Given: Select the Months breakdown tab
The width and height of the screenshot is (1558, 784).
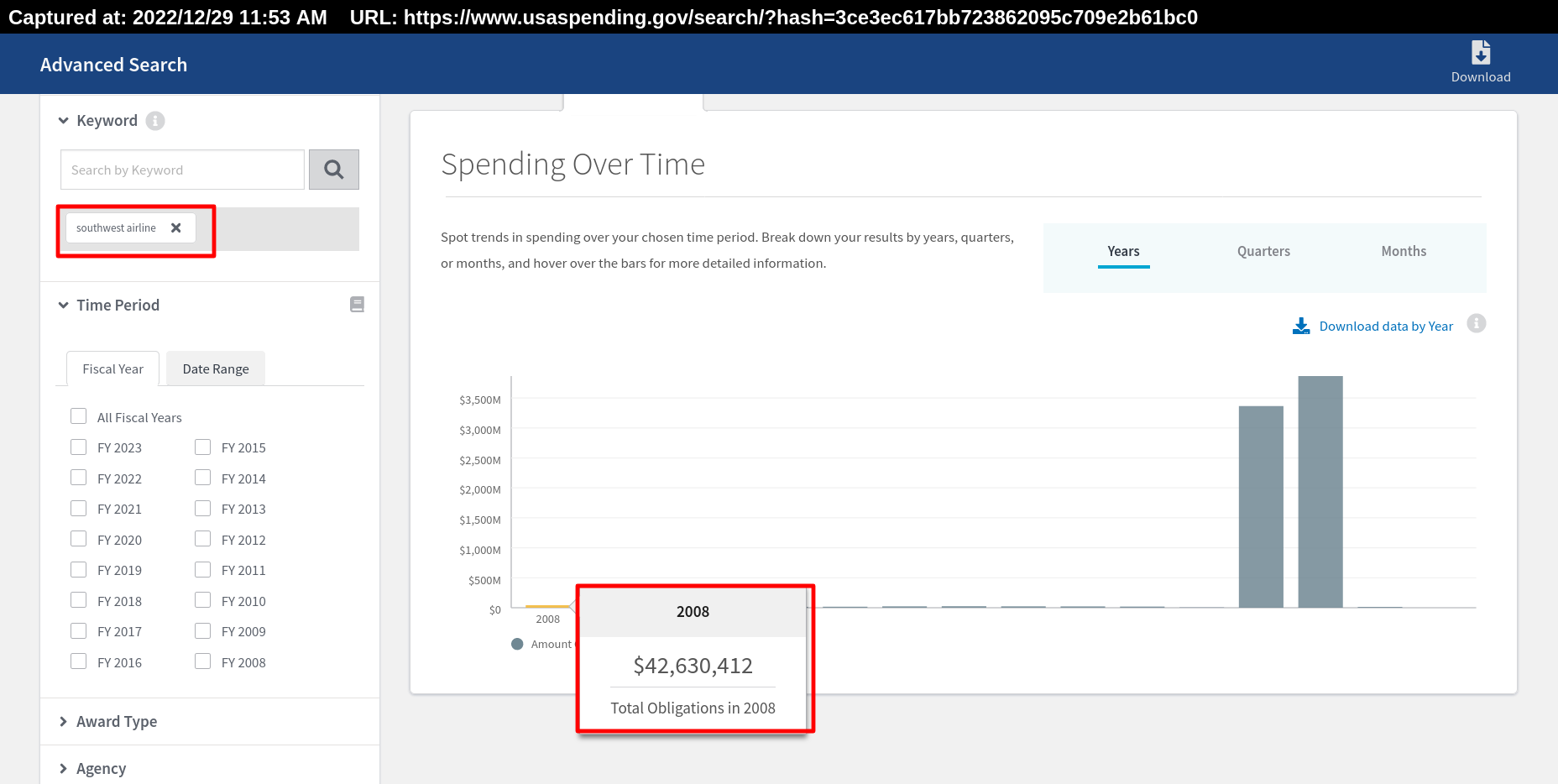Looking at the screenshot, I should 1404,252.
